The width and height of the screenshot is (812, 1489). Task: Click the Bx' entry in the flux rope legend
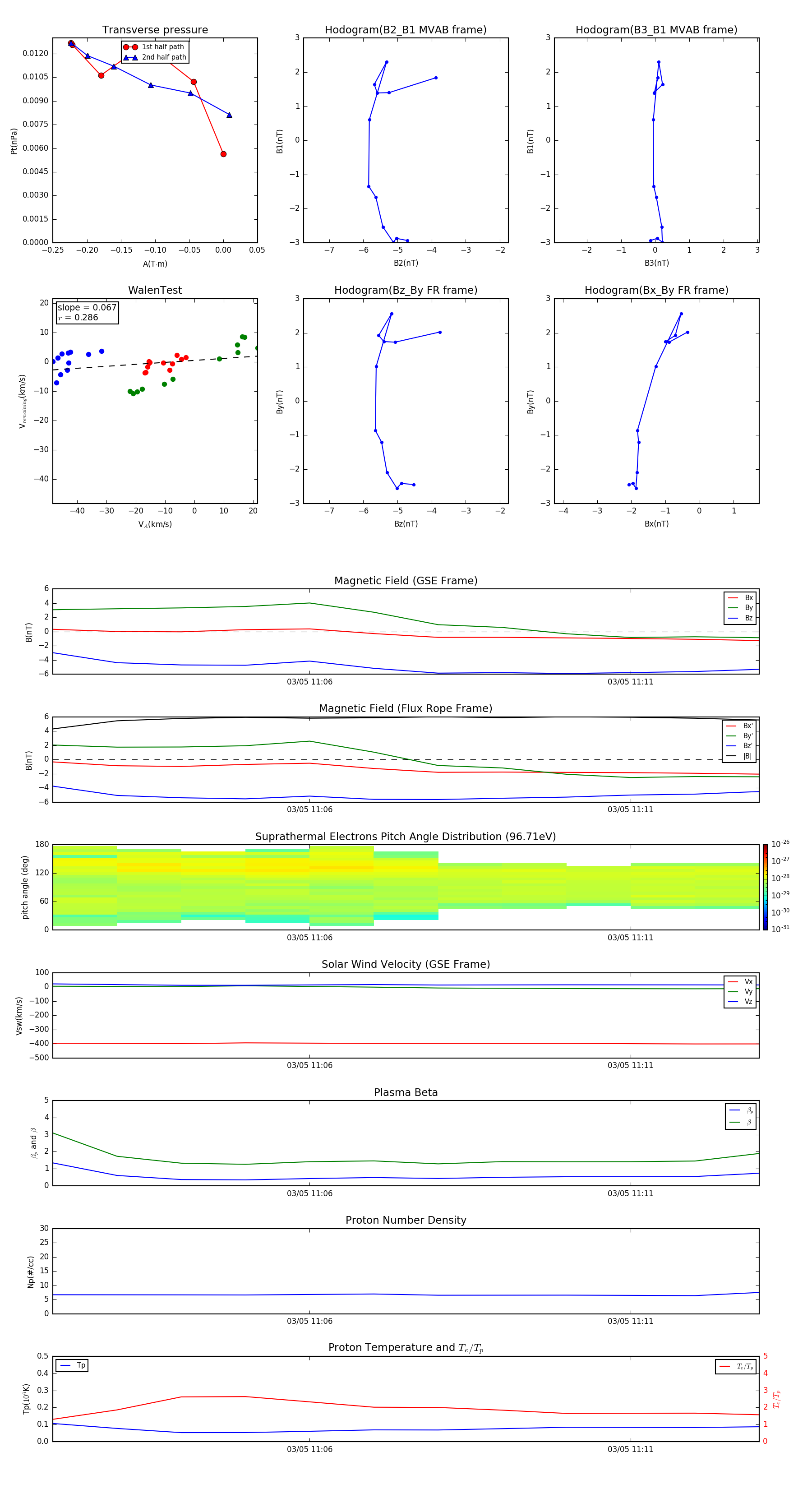pyautogui.click(x=740, y=726)
